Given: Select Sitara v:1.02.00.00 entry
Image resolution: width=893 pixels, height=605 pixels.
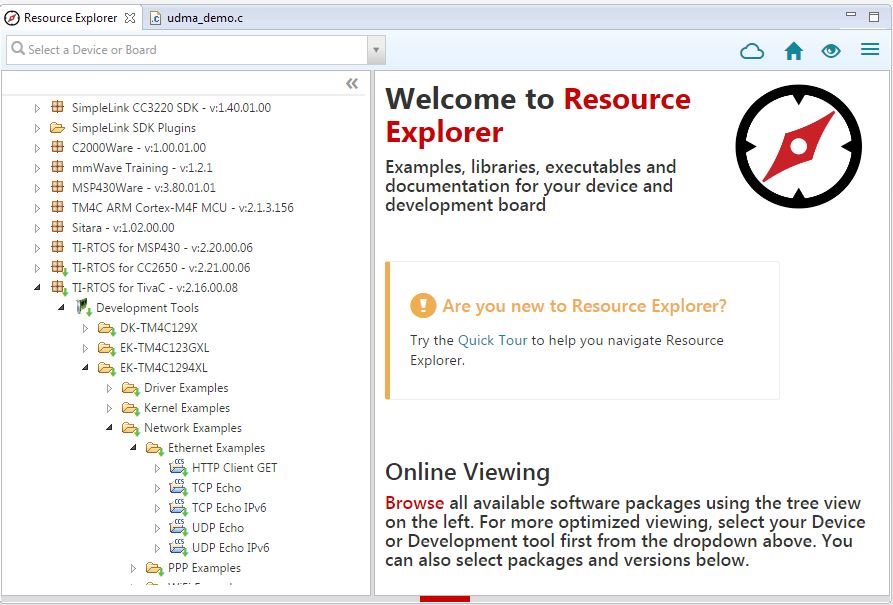Looking at the screenshot, I should point(123,227).
